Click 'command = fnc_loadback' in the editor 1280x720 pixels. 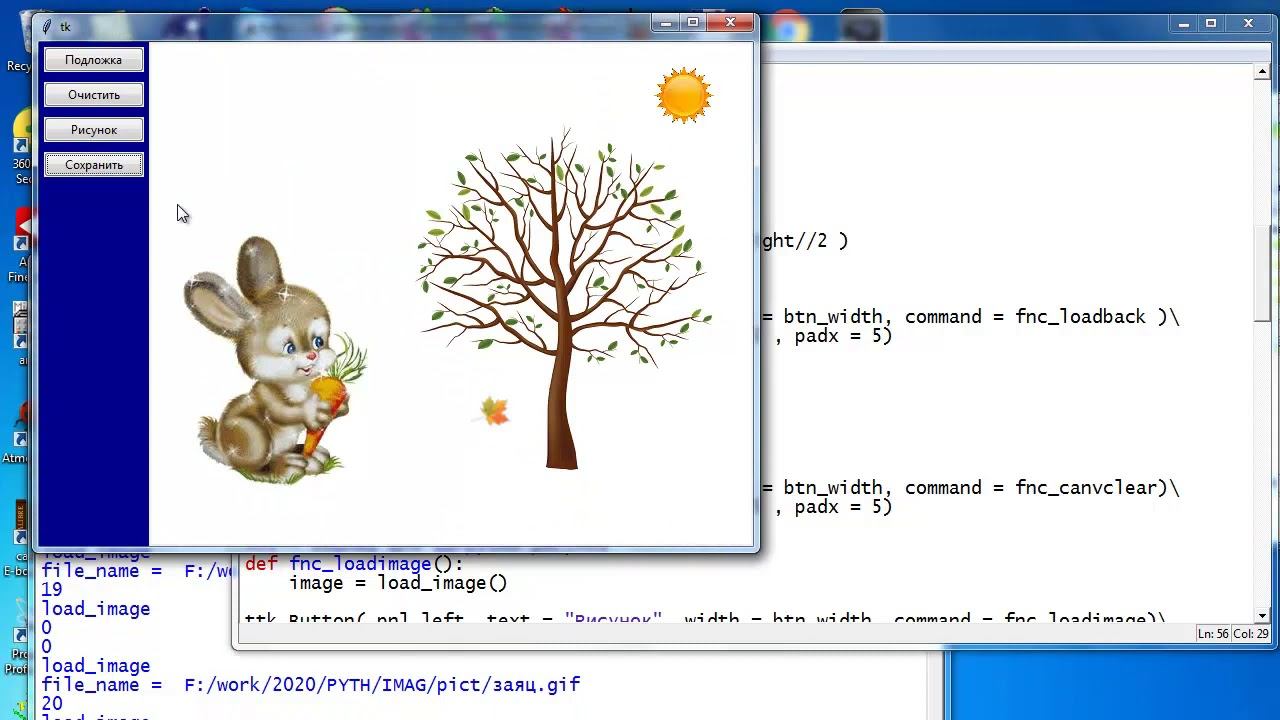pyautogui.click(x=1025, y=317)
